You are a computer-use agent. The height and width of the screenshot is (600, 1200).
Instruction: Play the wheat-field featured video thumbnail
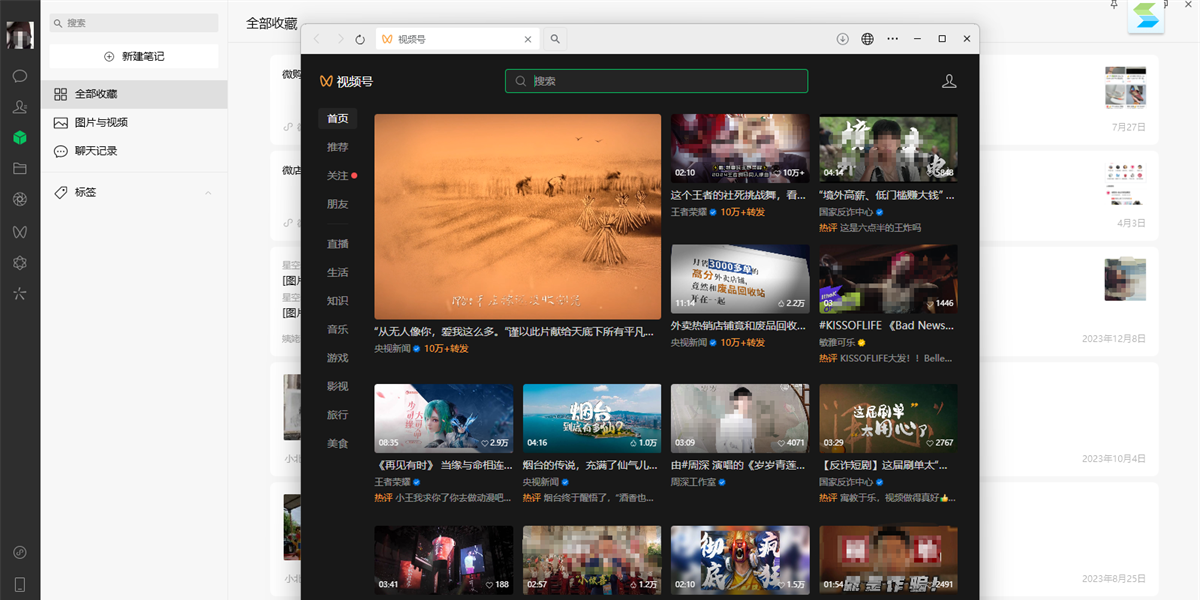517,216
